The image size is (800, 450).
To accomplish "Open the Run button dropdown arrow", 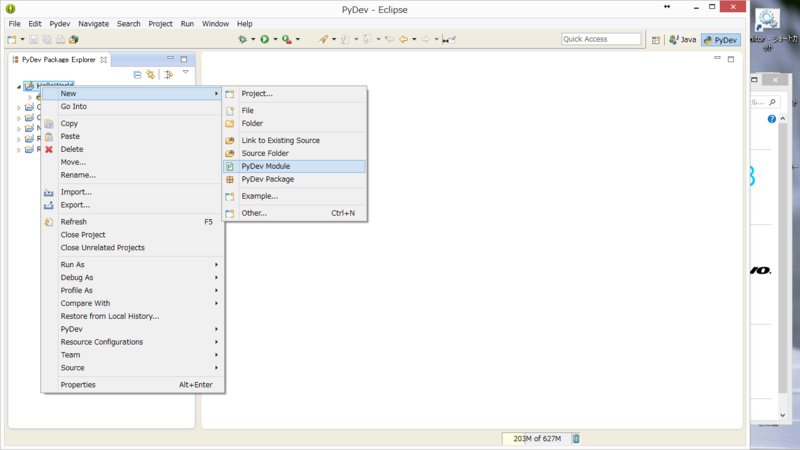I will 276,39.
